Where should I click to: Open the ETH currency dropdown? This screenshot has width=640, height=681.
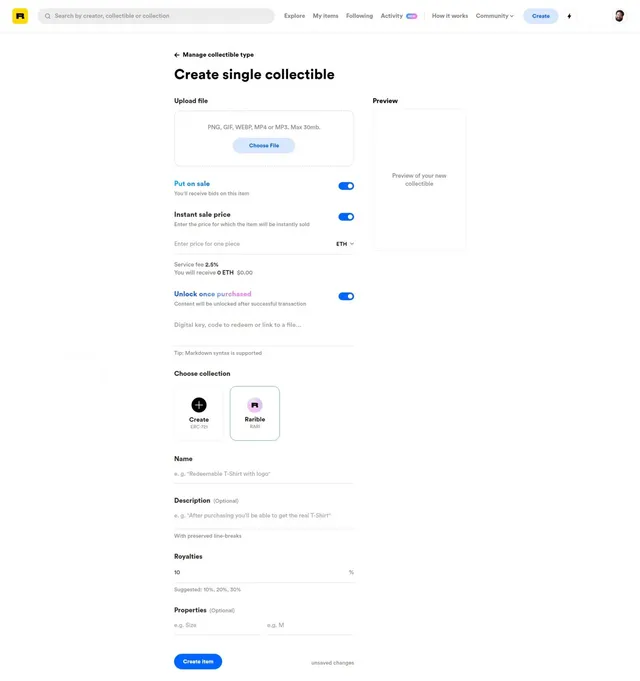[345, 244]
